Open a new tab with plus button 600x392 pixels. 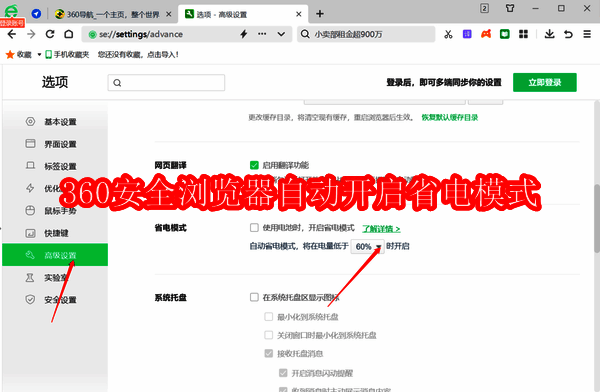click(x=320, y=14)
